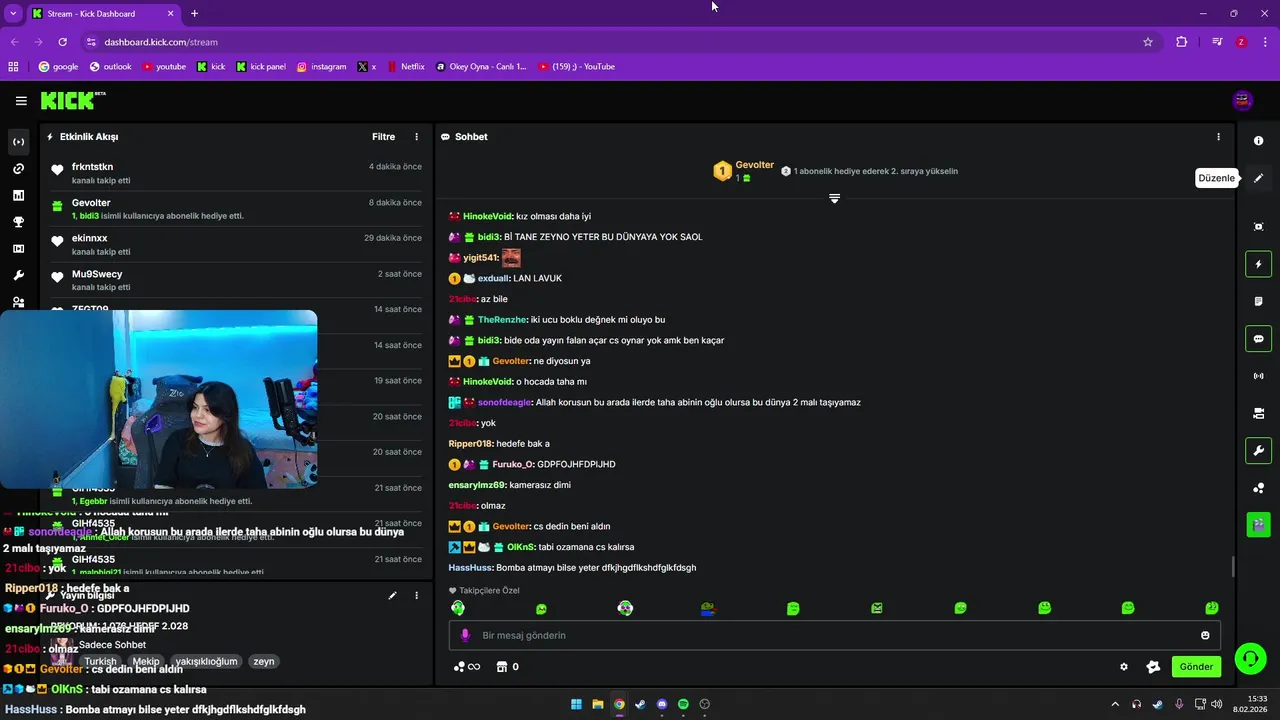The height and width of the screenshot is (720, 1280).
Task: Click the Mu9Swecy follow activity entry
Action: point(236,280)
